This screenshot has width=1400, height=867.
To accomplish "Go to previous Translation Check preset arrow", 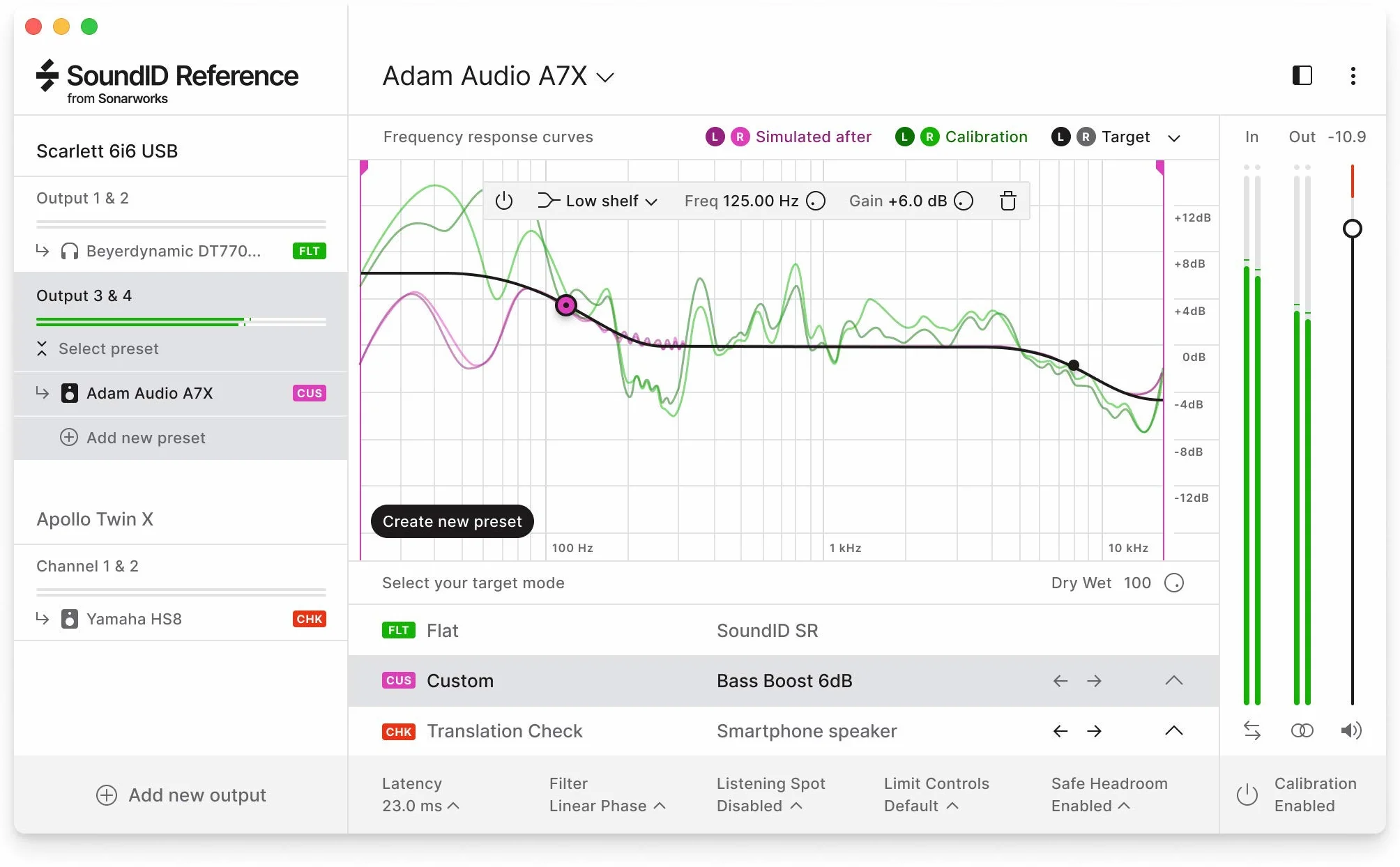I will [1060, 731].
